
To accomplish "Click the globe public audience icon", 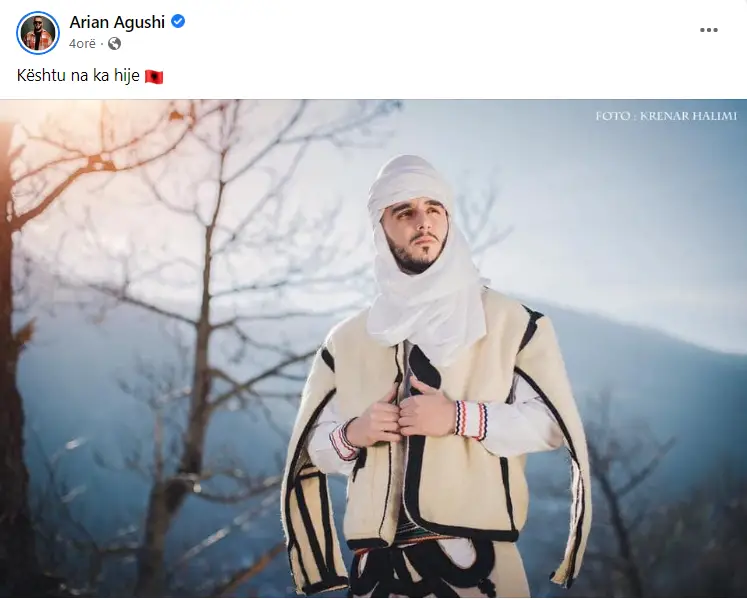I will pos(114,44).
